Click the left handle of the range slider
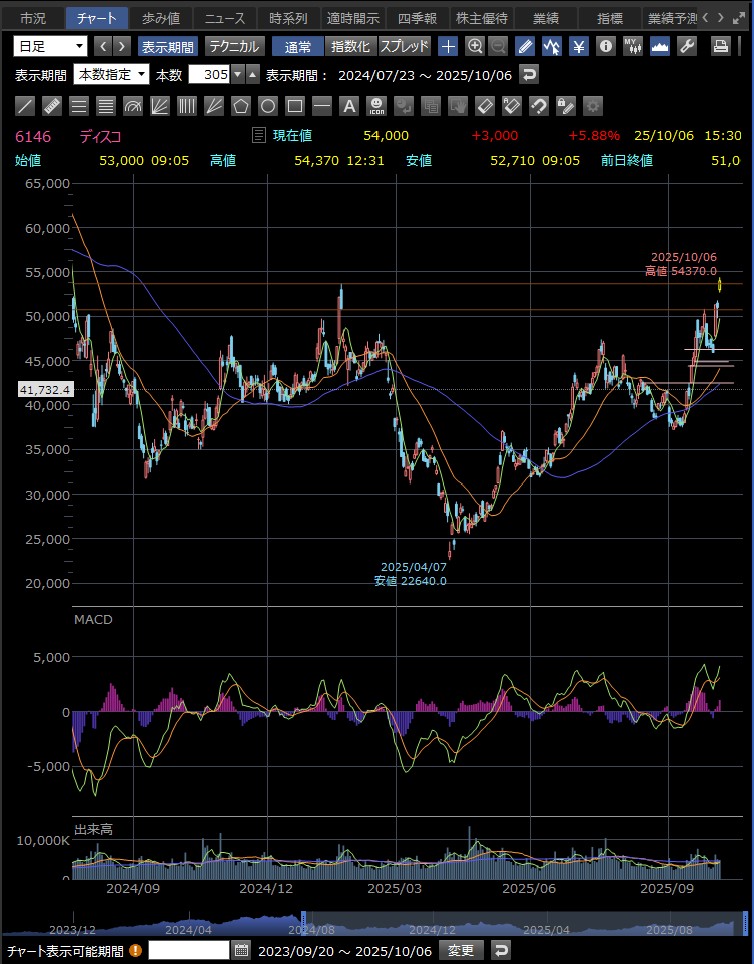This screenshot has width=754, height=964. coord(304,919)
